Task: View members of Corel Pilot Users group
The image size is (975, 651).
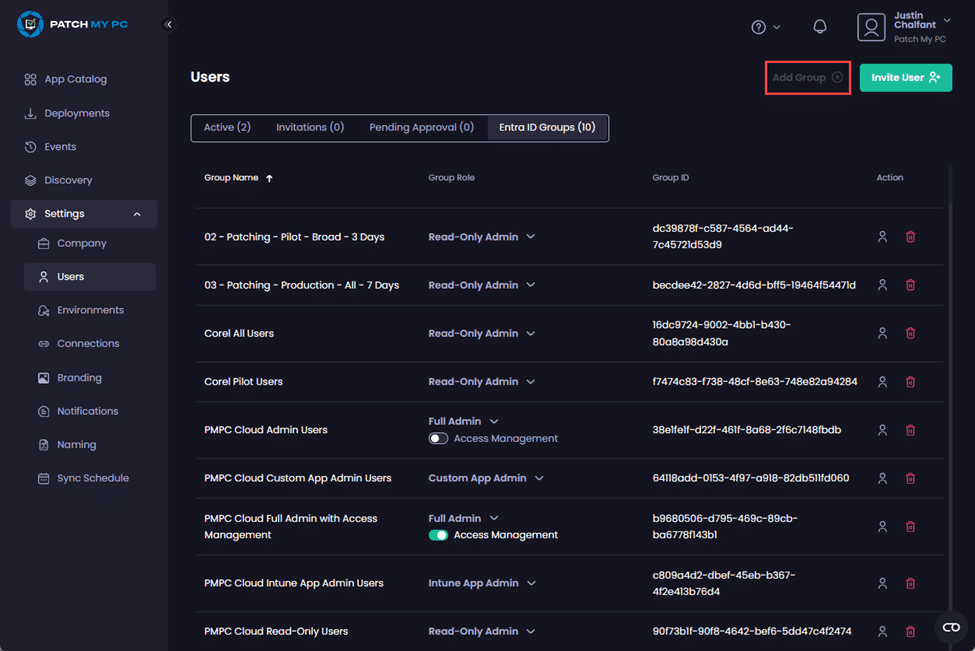Action: click(x=882, y=382)
